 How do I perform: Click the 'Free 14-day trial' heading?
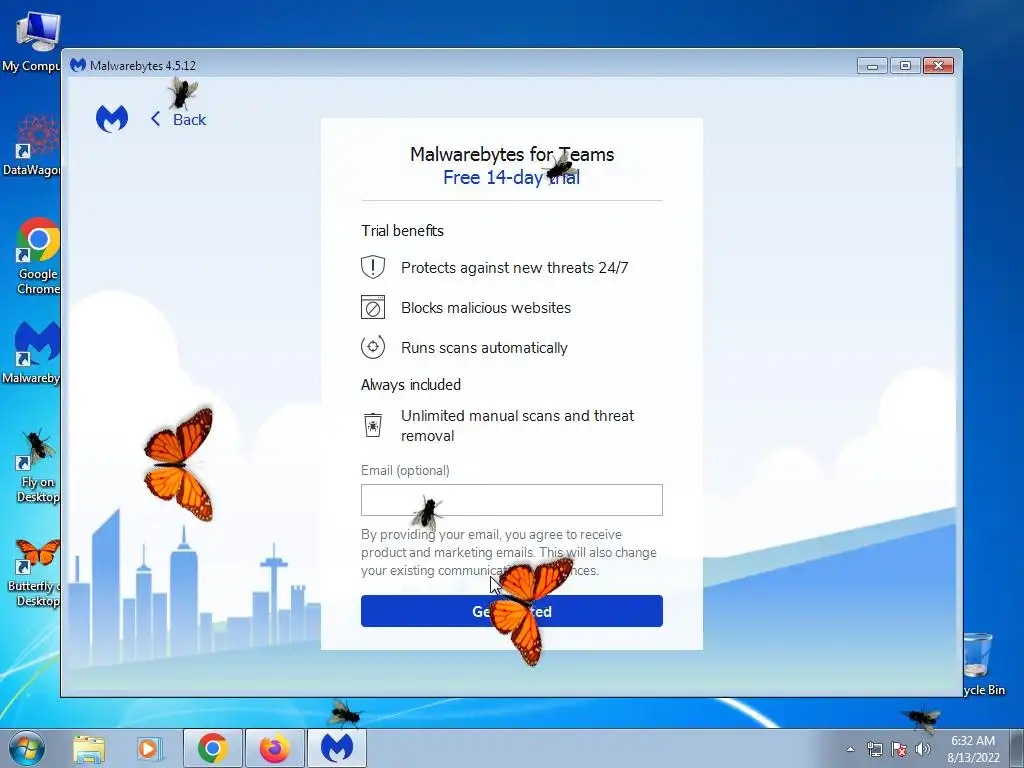(x=511, y=177)
